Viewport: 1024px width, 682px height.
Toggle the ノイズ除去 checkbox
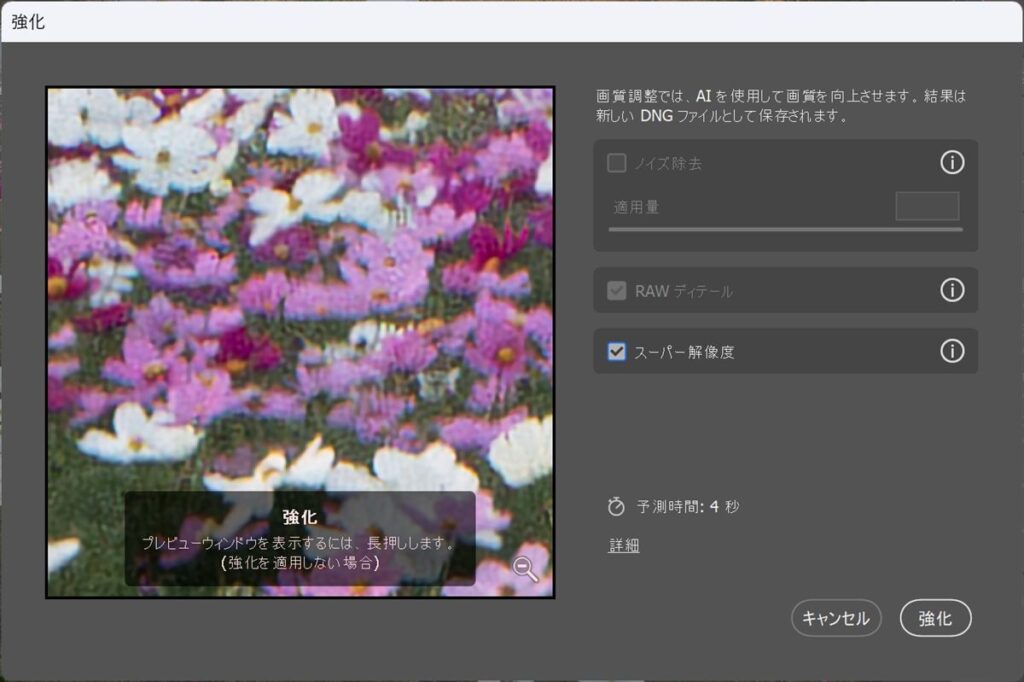[616, 163]
